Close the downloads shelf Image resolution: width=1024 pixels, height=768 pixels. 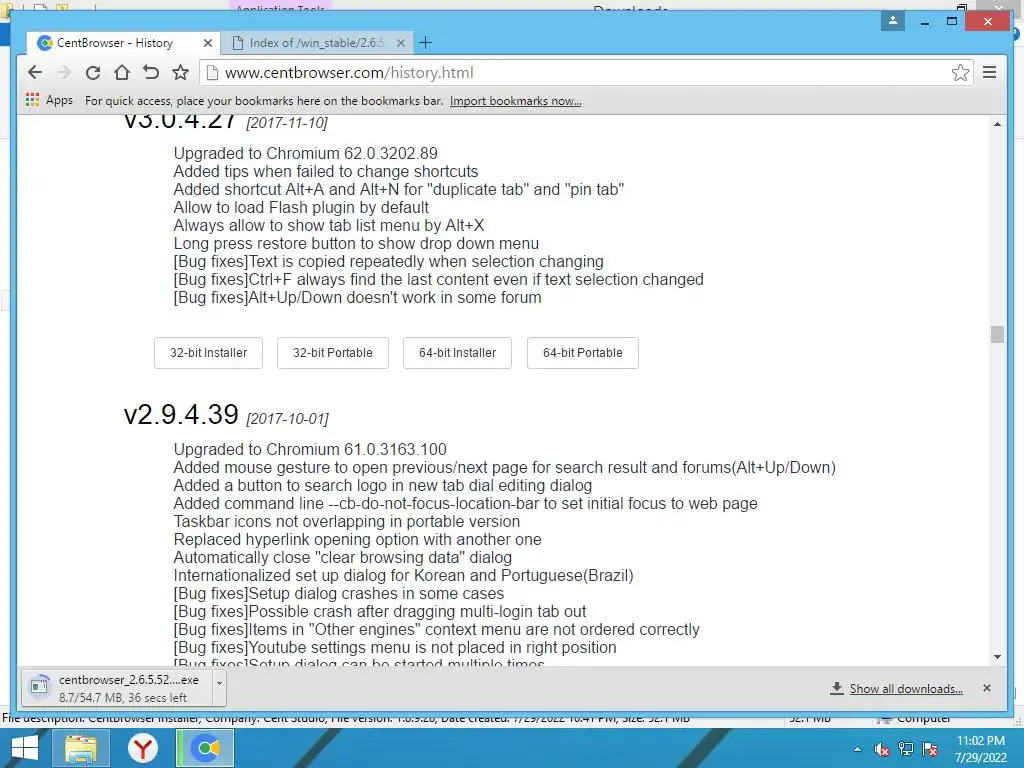[987, 688]
